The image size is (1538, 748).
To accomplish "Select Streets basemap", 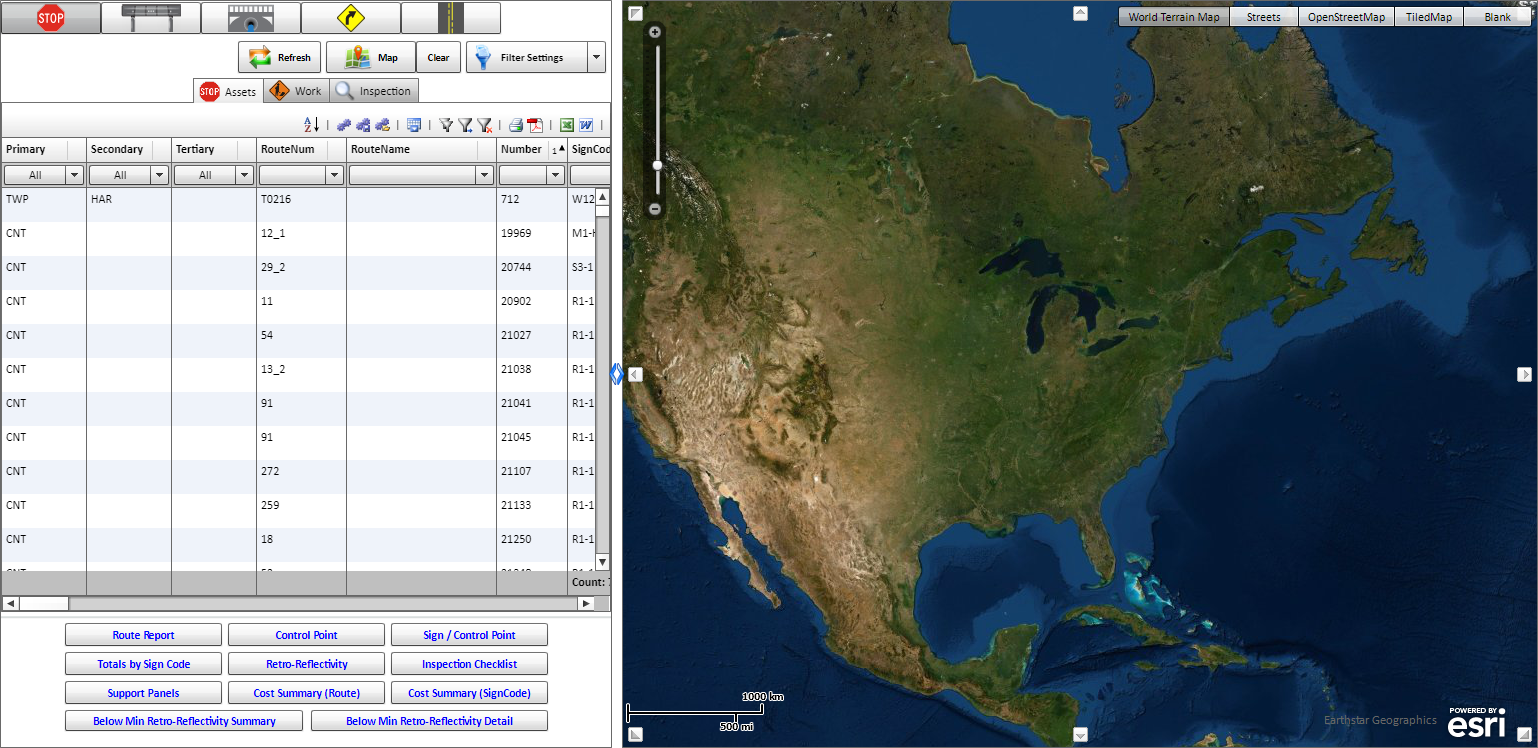I will pos(1263,17).
